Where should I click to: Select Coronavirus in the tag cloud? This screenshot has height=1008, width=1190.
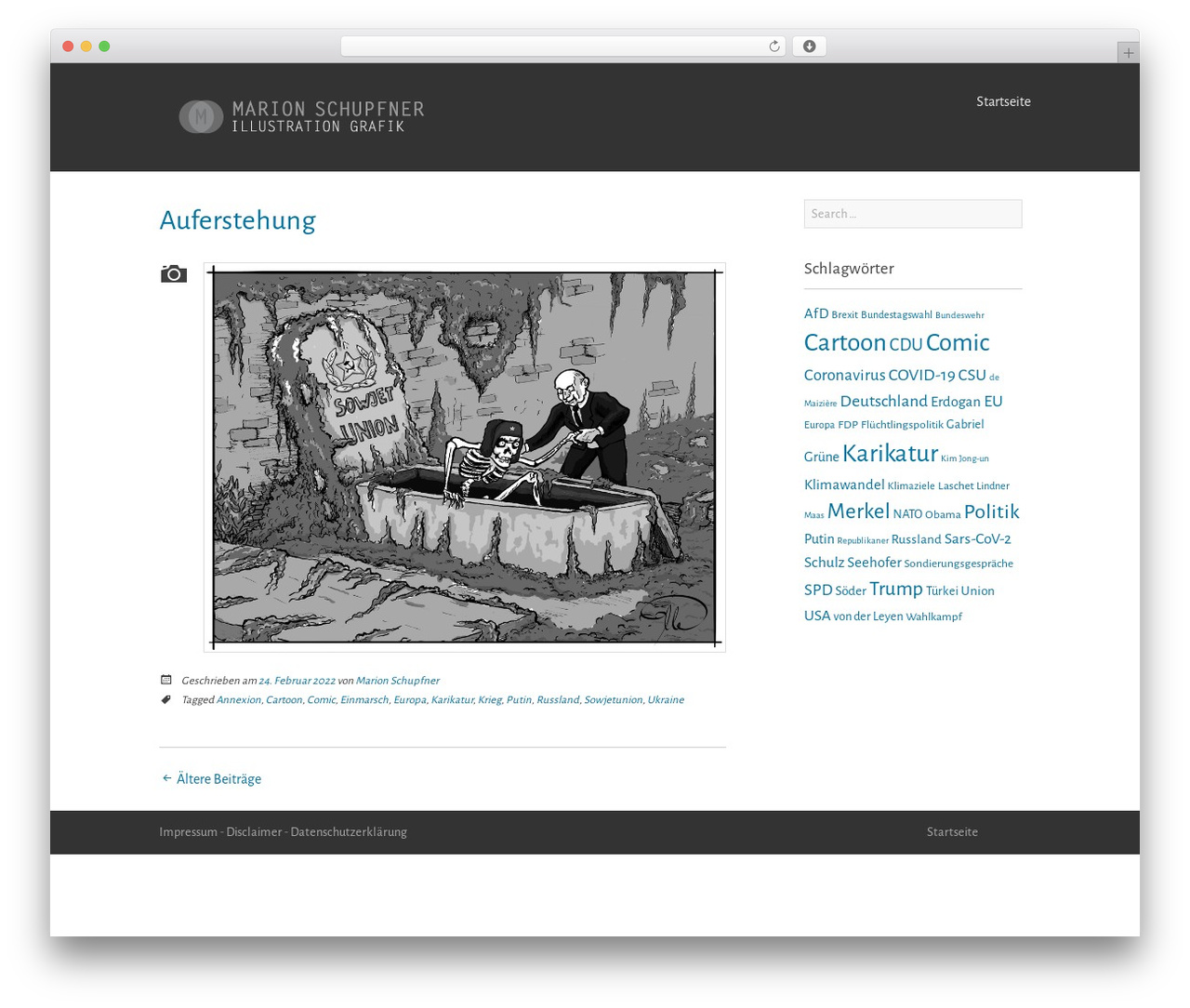point(844,375)
